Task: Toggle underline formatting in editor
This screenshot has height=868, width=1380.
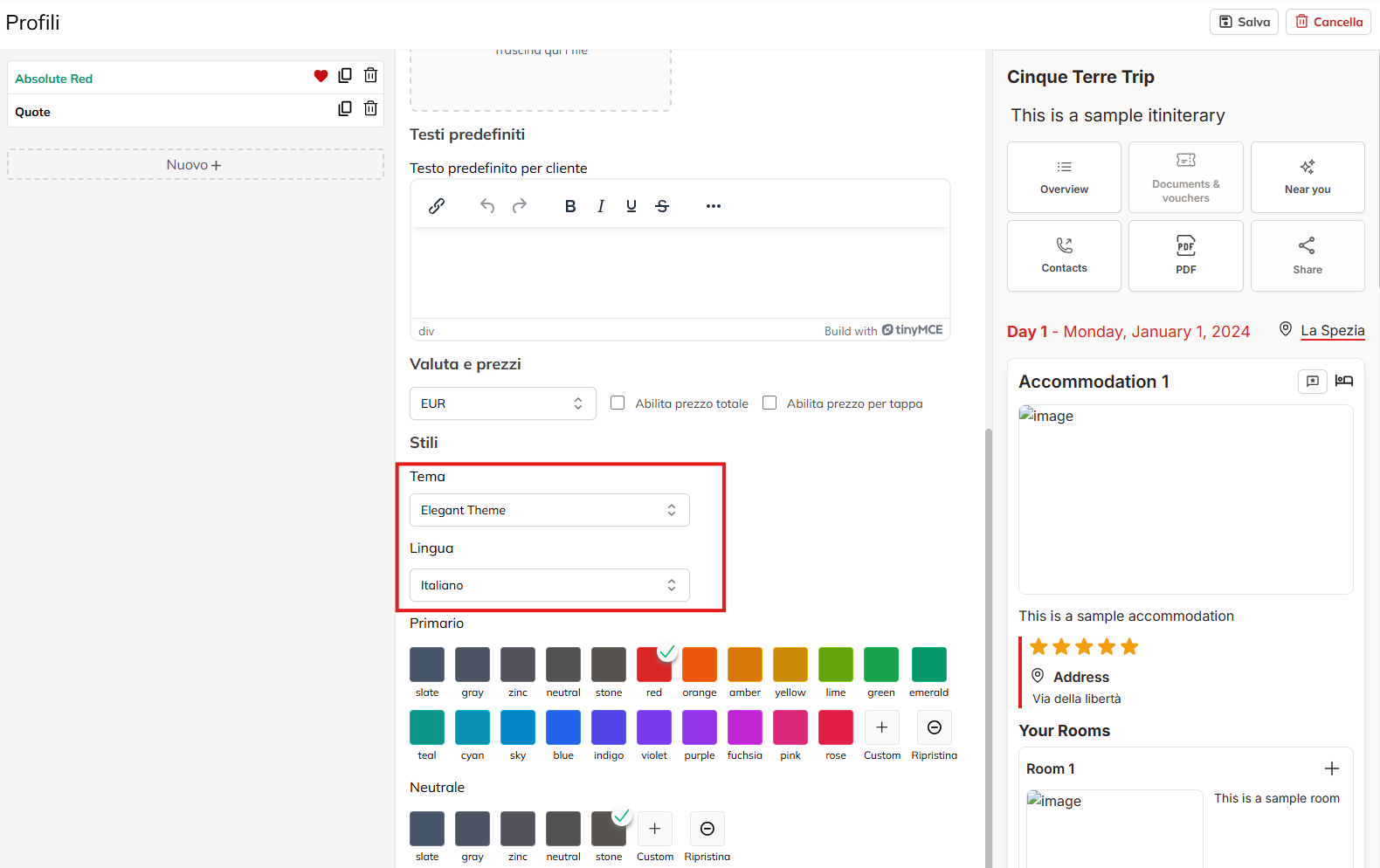Action: pos(631,206)
